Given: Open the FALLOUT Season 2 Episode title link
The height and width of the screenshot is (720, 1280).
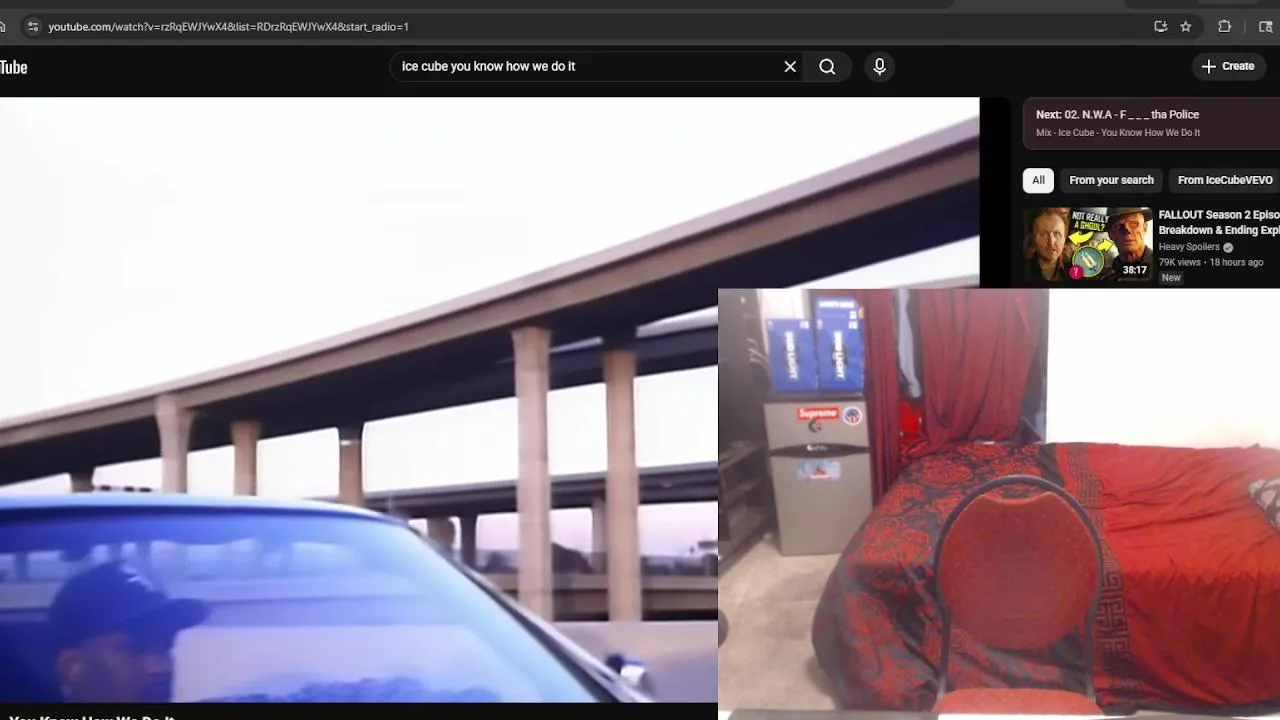Looking at the screenshot, I should [x=1219, y=222].
